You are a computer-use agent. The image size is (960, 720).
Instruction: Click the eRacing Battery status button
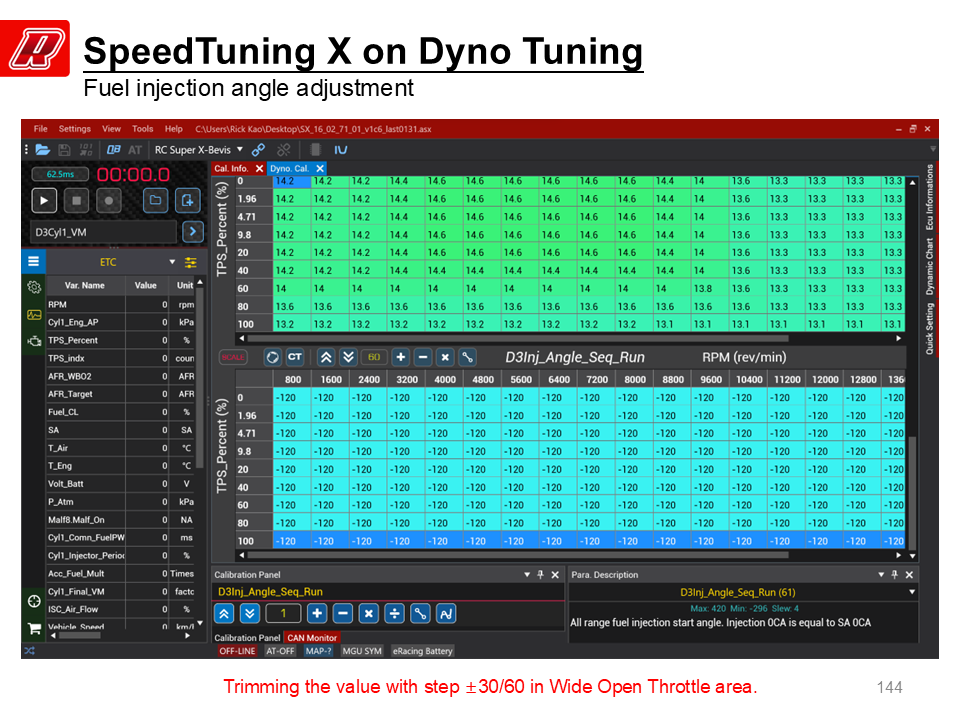[x=422, y=651]
